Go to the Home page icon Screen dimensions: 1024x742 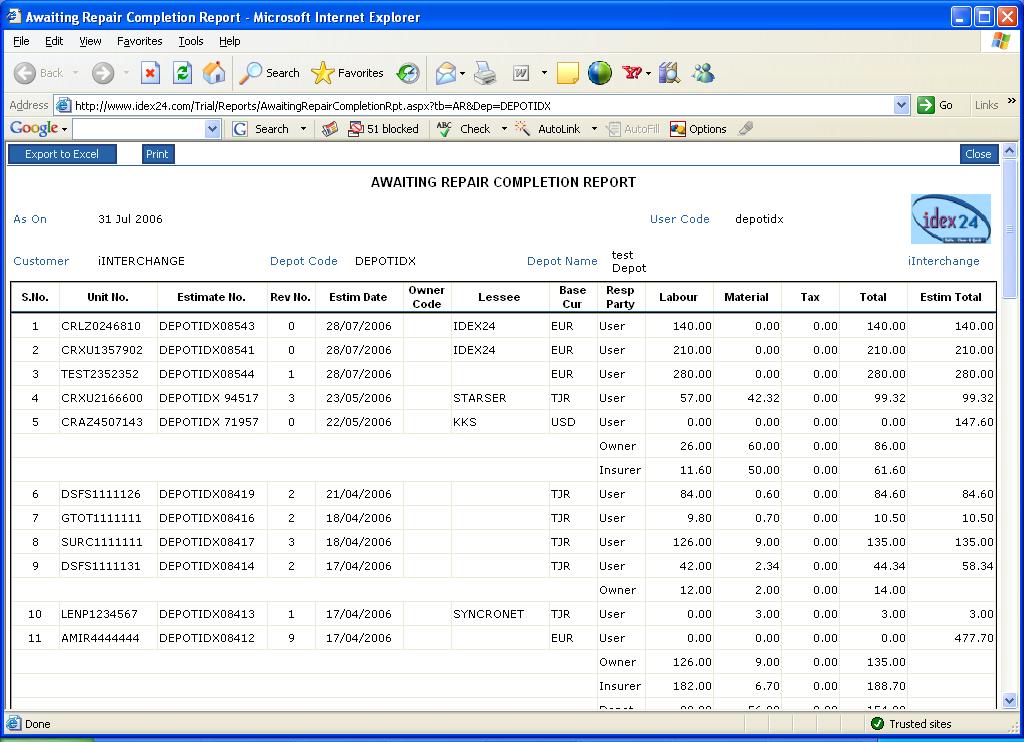[213, 73]
